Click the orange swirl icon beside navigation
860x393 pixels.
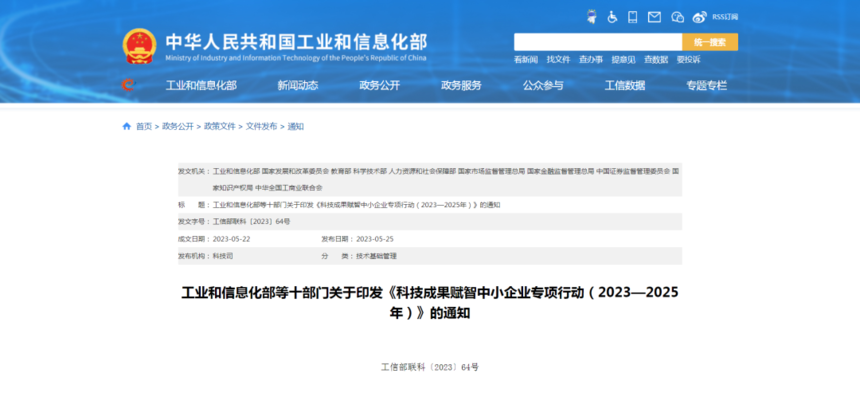pyautogui.click(x=128, y=85)
